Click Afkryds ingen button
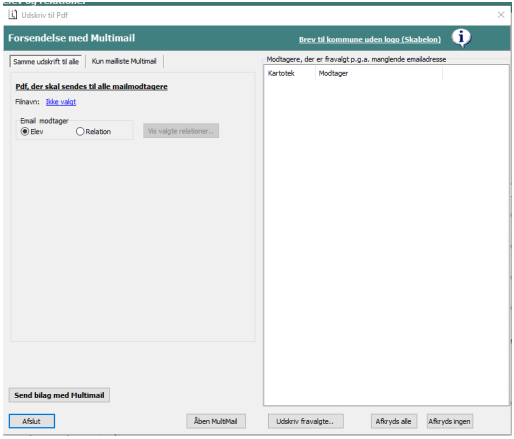 click(x=450, y=421)
